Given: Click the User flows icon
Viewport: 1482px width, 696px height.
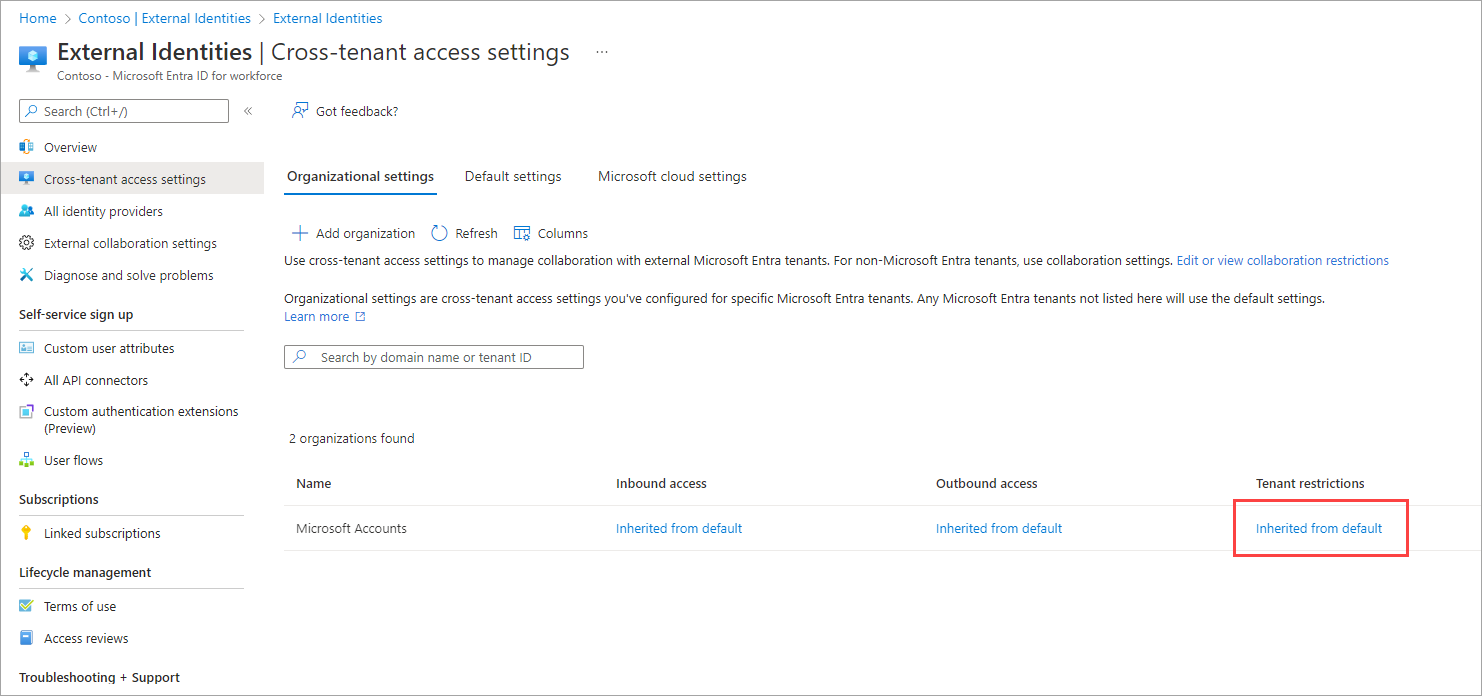Looking at the screenshot, I should click(27, 460).
